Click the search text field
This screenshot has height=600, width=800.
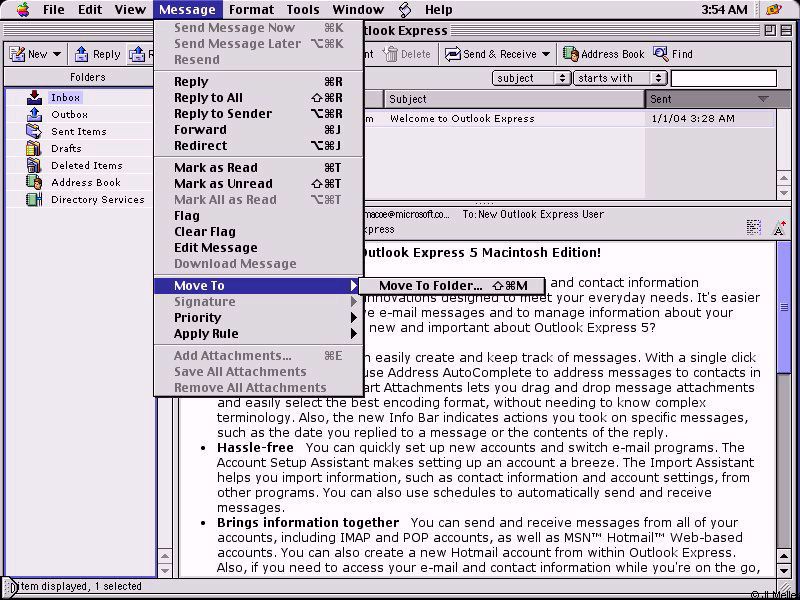tap(723, 78)
